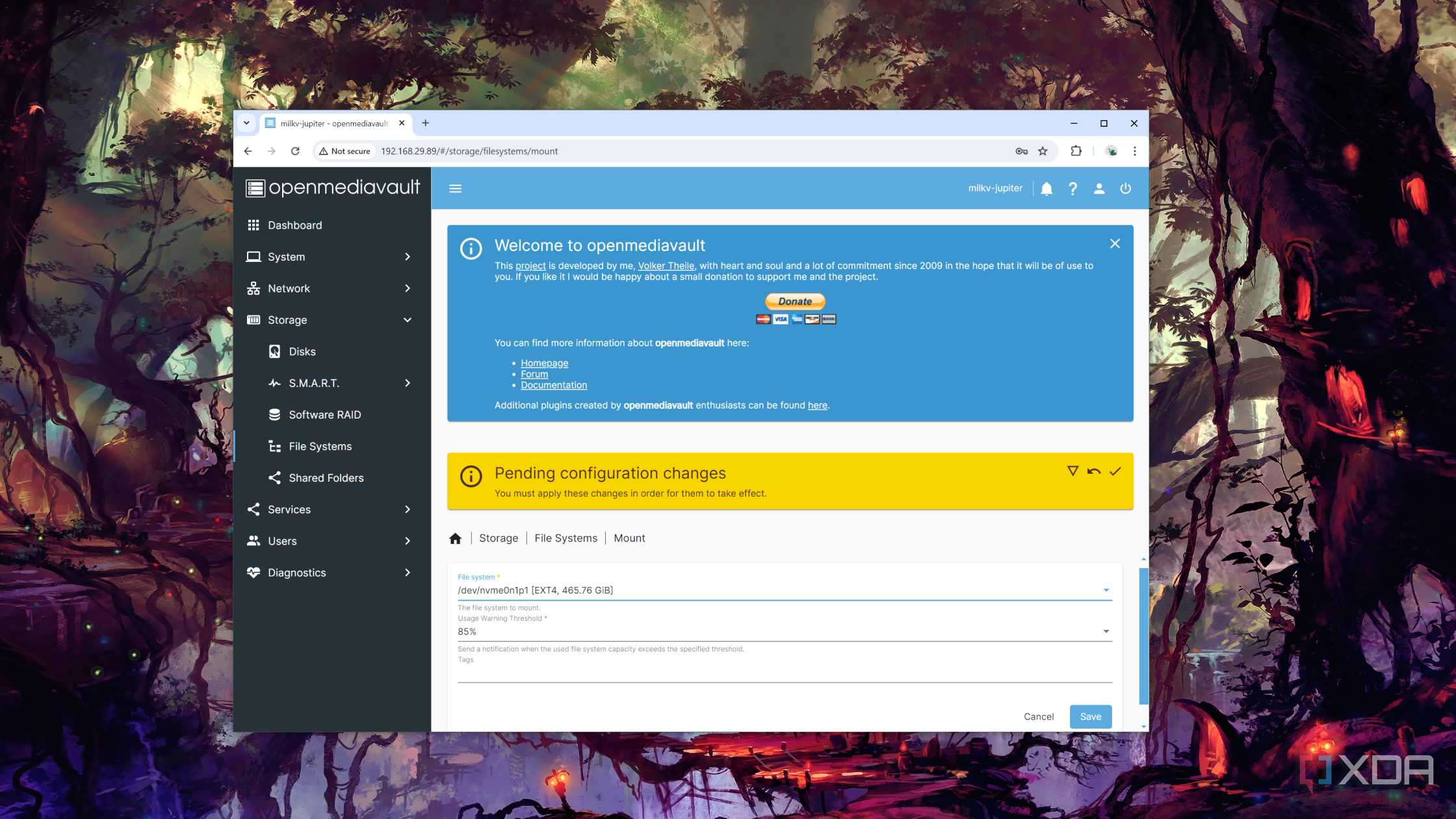The height and width of the screenshot is (819, 1456).
Task: Follow the 'here' plugins link
Action: point(817,406)
